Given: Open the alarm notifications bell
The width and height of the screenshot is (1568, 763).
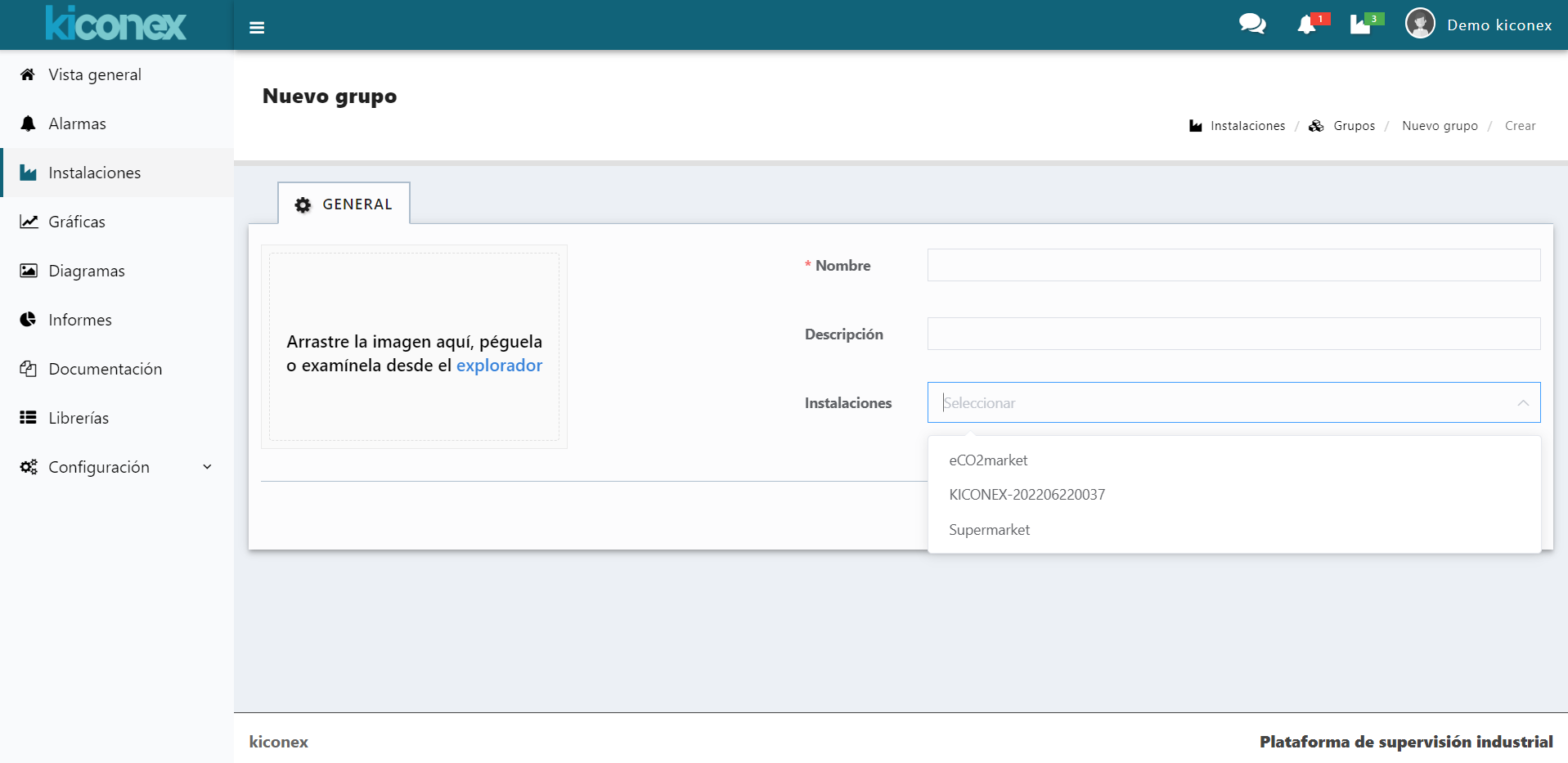Looking at the screenshot, I should pyautogui.click(x=1306, y=25).
